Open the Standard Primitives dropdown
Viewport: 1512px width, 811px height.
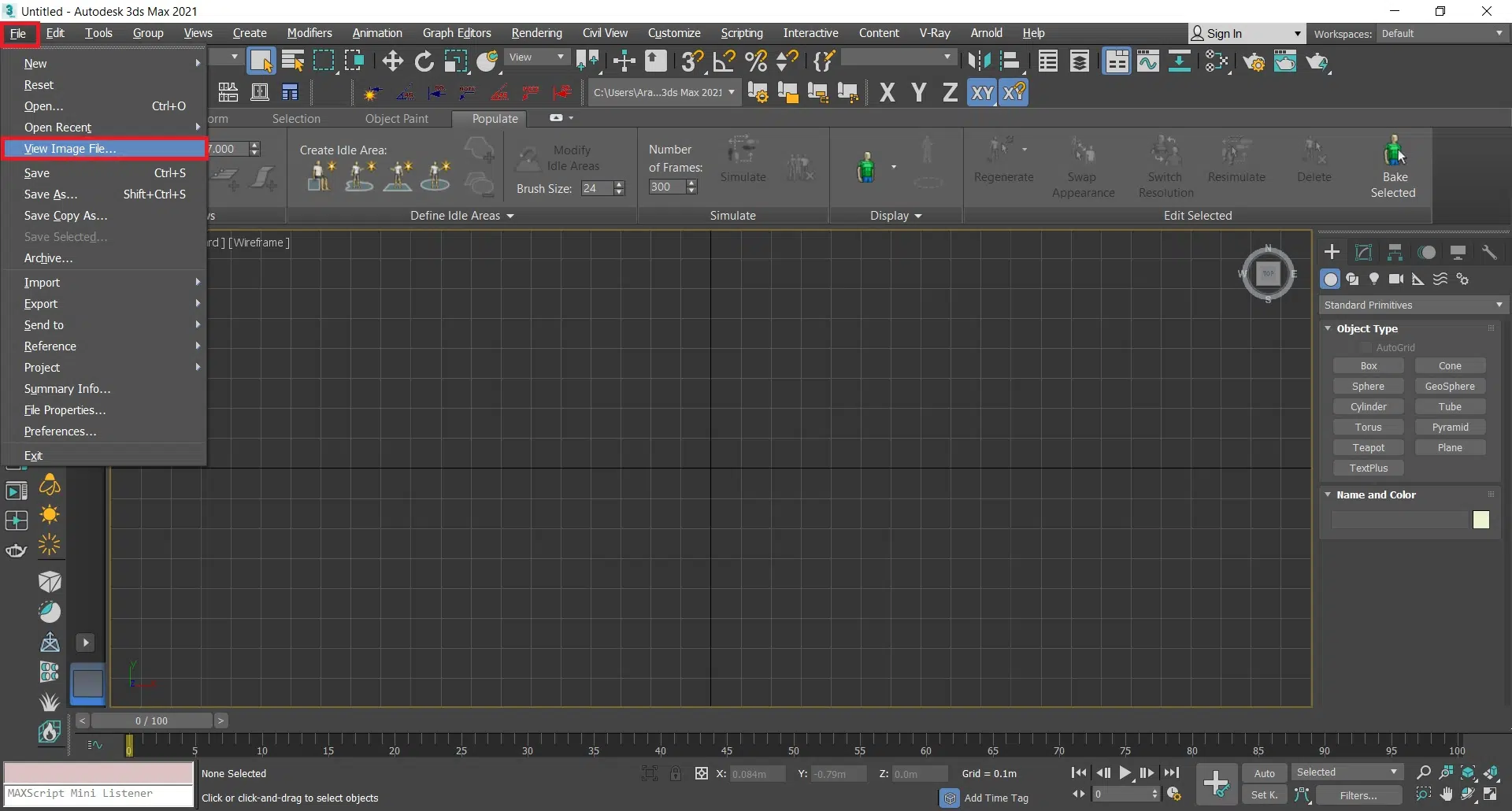(x=1413, y=305)
